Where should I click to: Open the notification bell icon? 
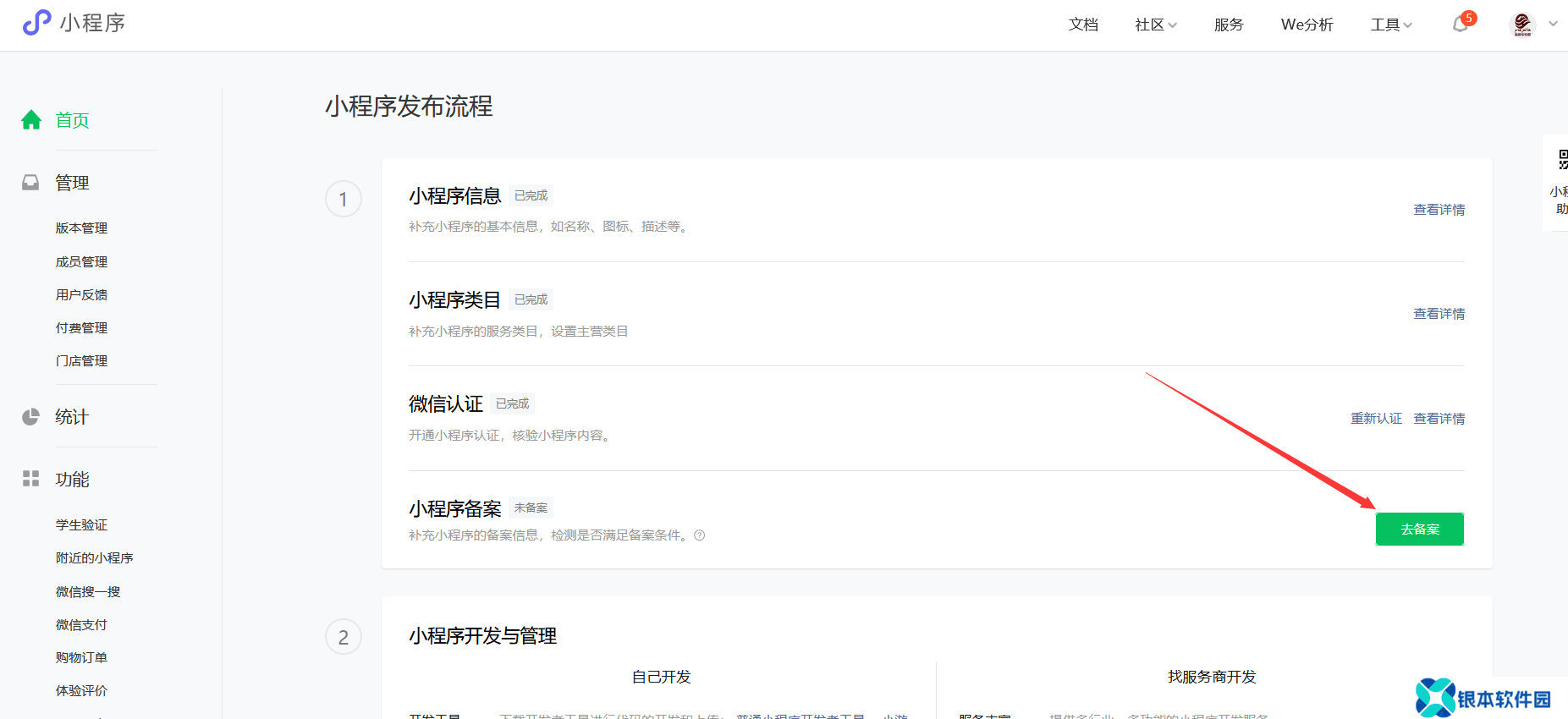click(1460, 25)
